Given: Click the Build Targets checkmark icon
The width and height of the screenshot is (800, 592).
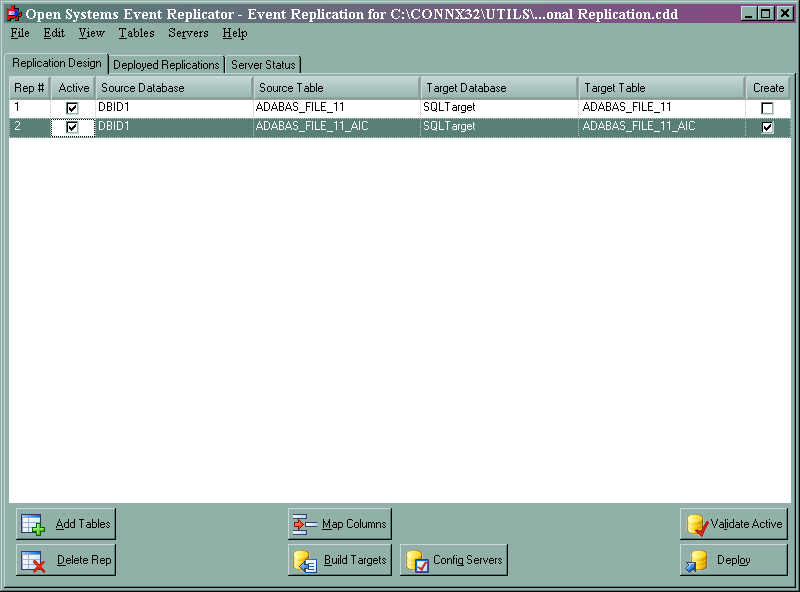Looking at the screenshot, I should 305,560.
